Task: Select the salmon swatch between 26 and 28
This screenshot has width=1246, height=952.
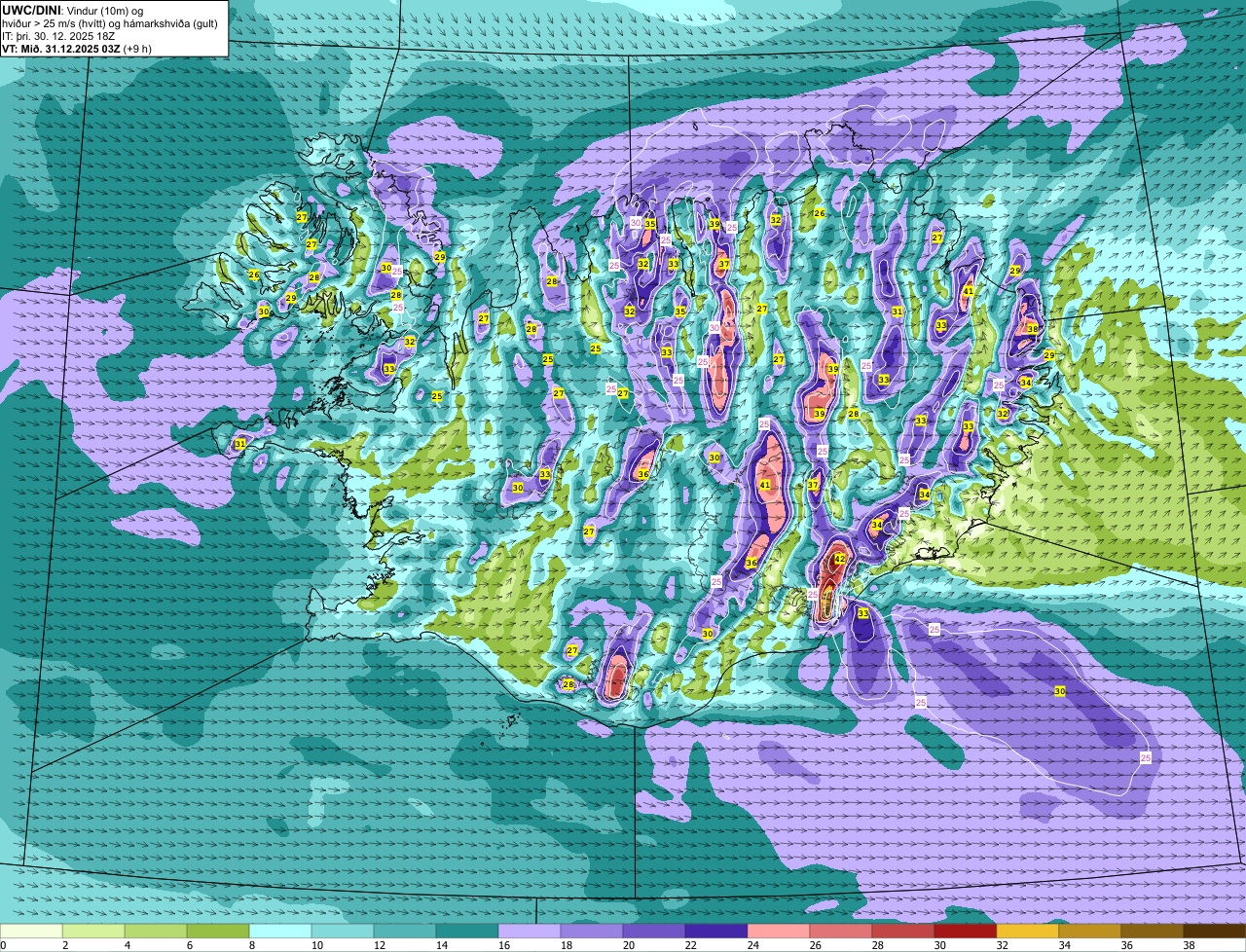Action: (x=841, y=931)
